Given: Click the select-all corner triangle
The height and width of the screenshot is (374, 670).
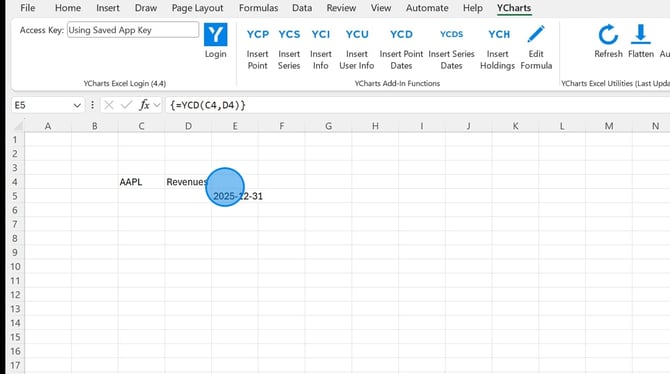Looking at the screenshot, I should coord(18,126).
